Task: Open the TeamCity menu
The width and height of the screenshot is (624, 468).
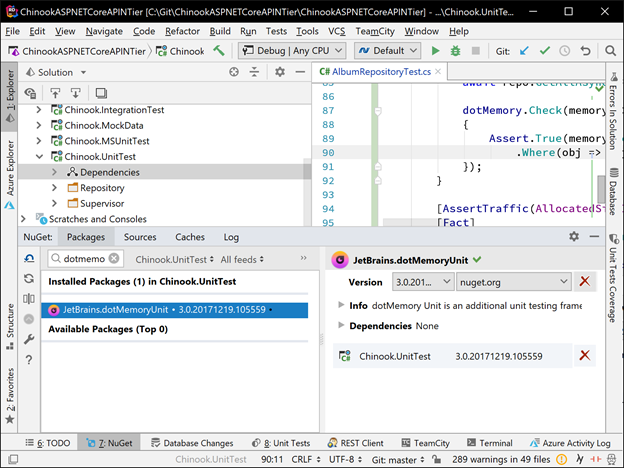Action: click(375, 31)
